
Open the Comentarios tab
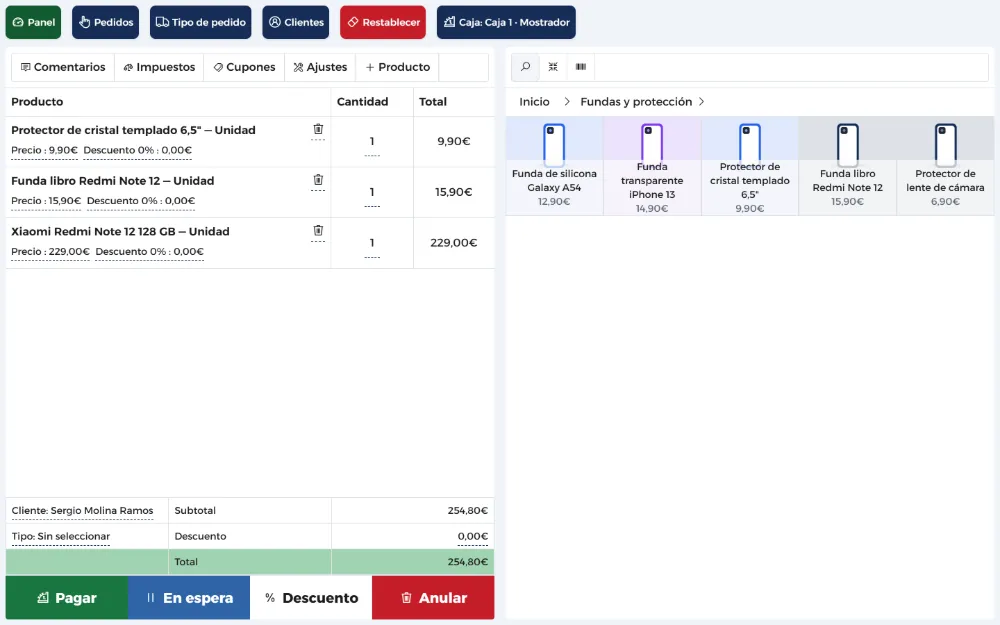63,67
